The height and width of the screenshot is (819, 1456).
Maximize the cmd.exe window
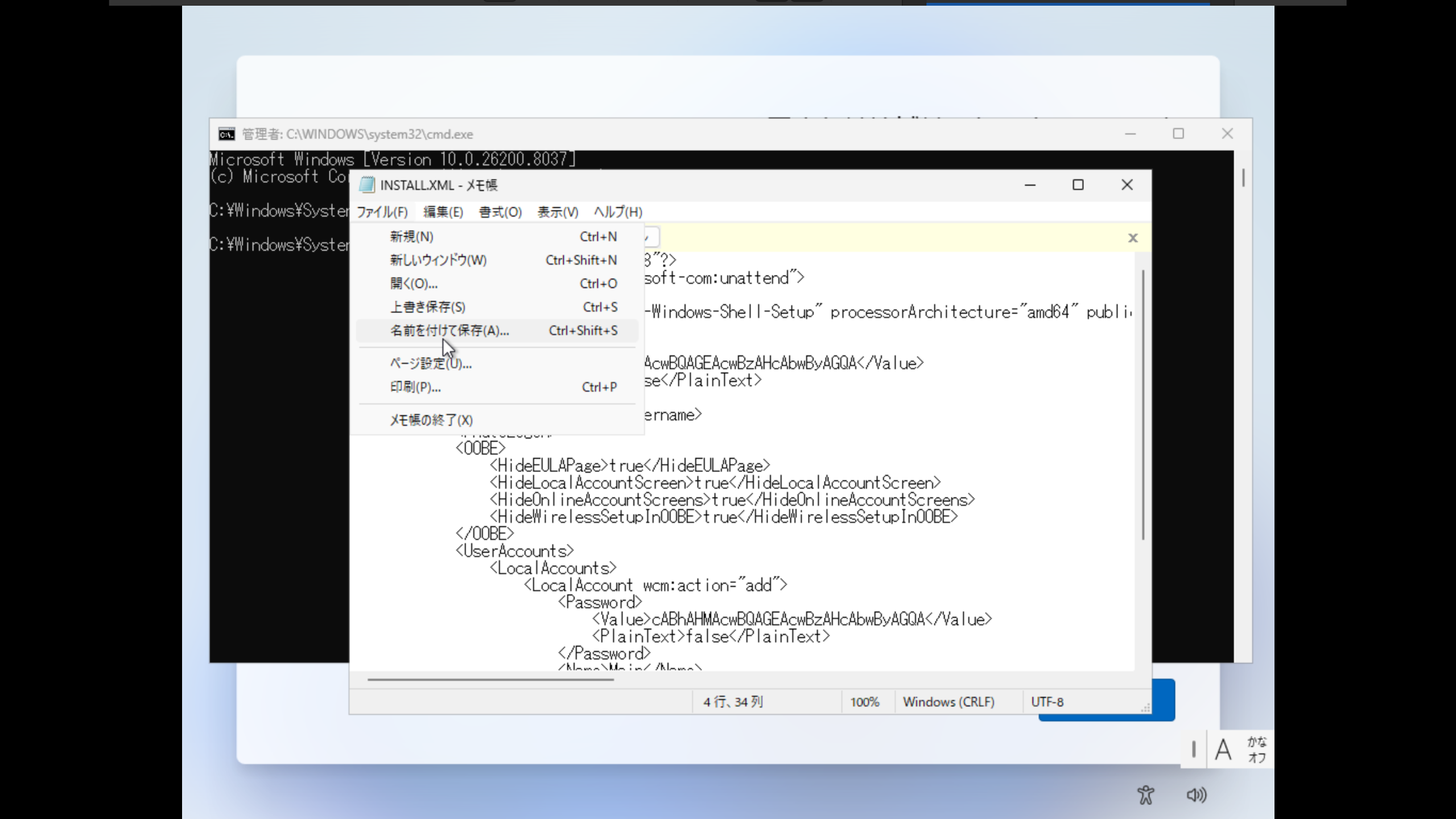(x=1178, y=134)
